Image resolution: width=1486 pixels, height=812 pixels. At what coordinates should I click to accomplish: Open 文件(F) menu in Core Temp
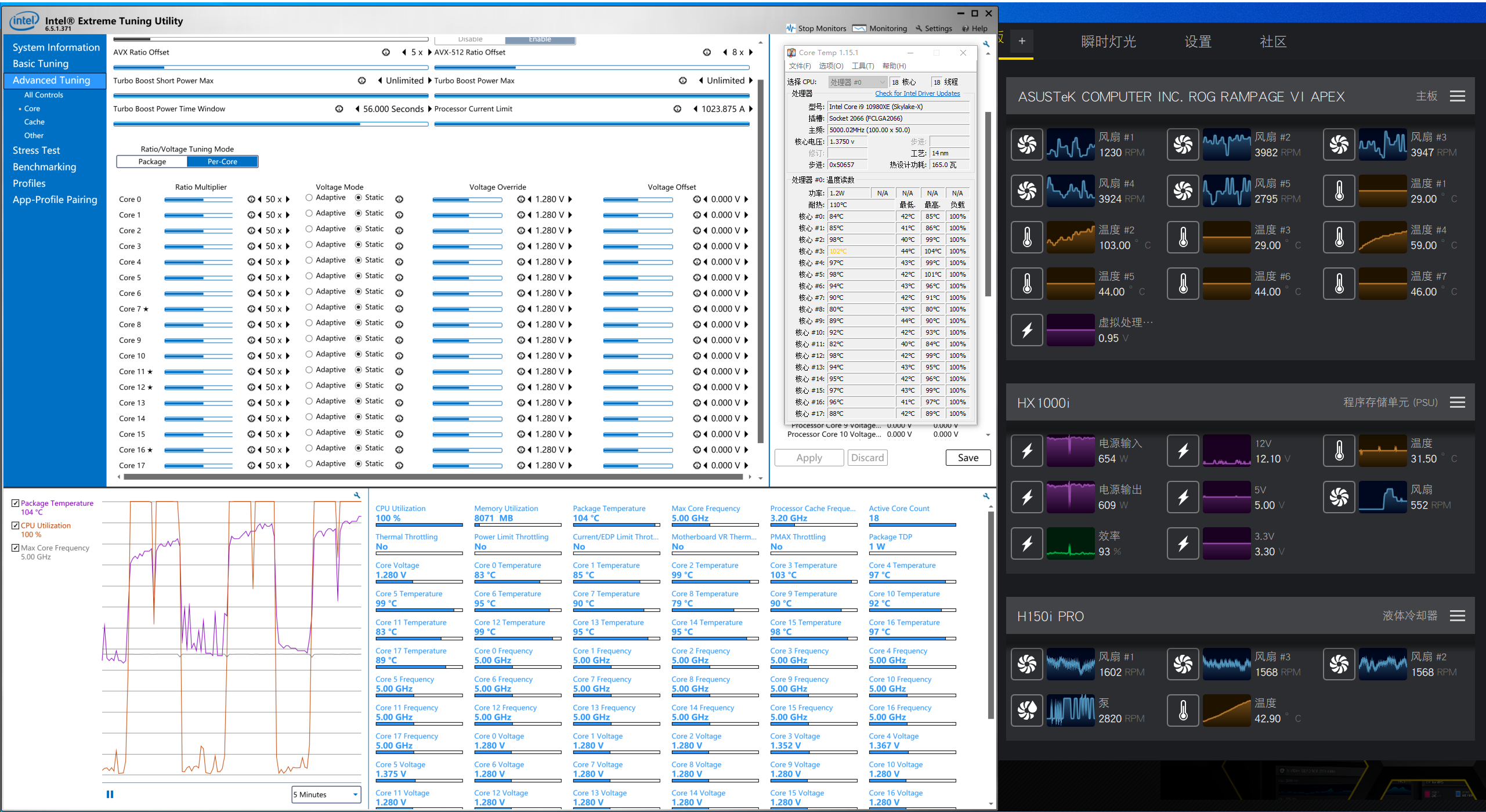tap(800, 66)
